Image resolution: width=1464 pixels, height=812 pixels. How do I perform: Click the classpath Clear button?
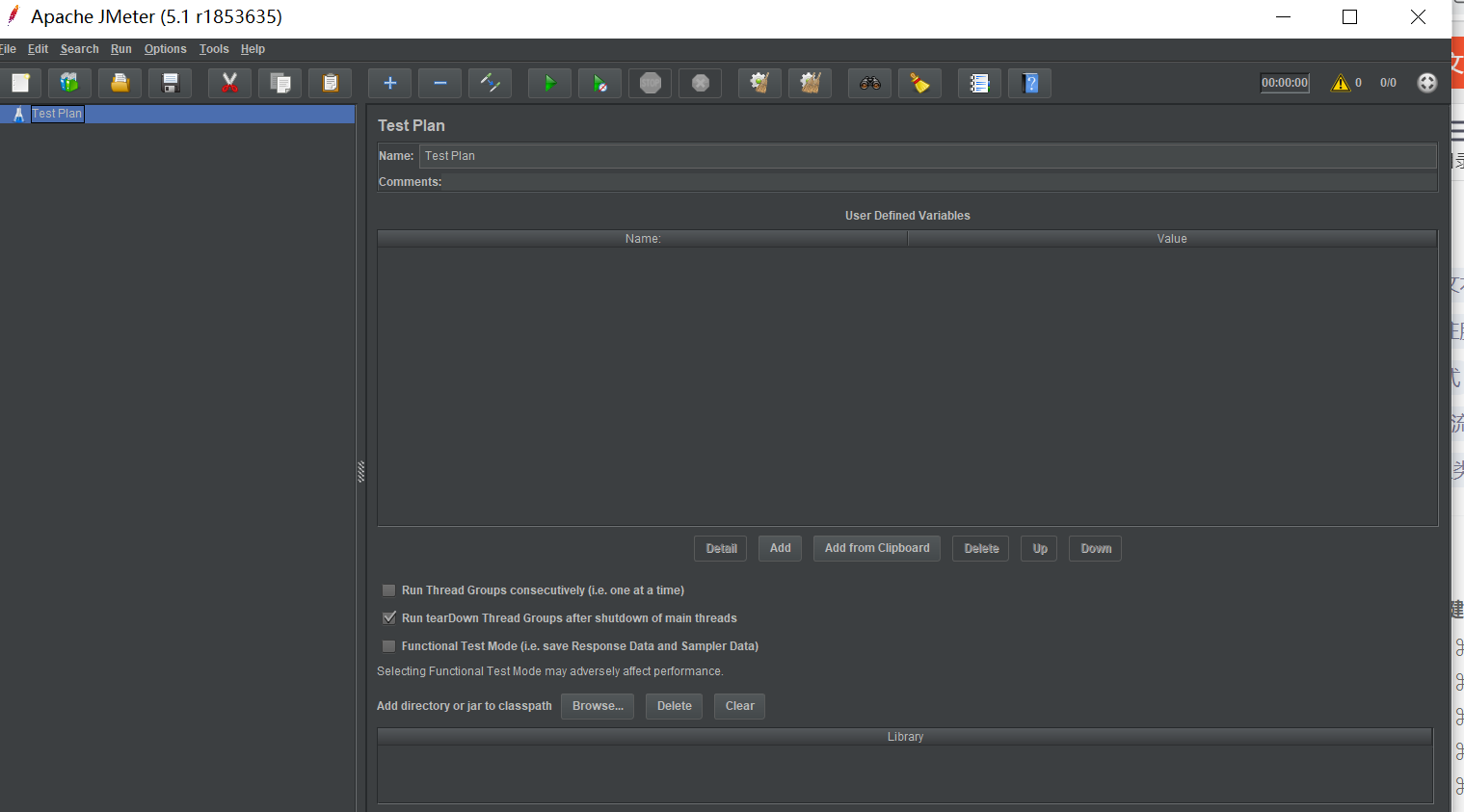pyautogui.click(x=740, y=706)
